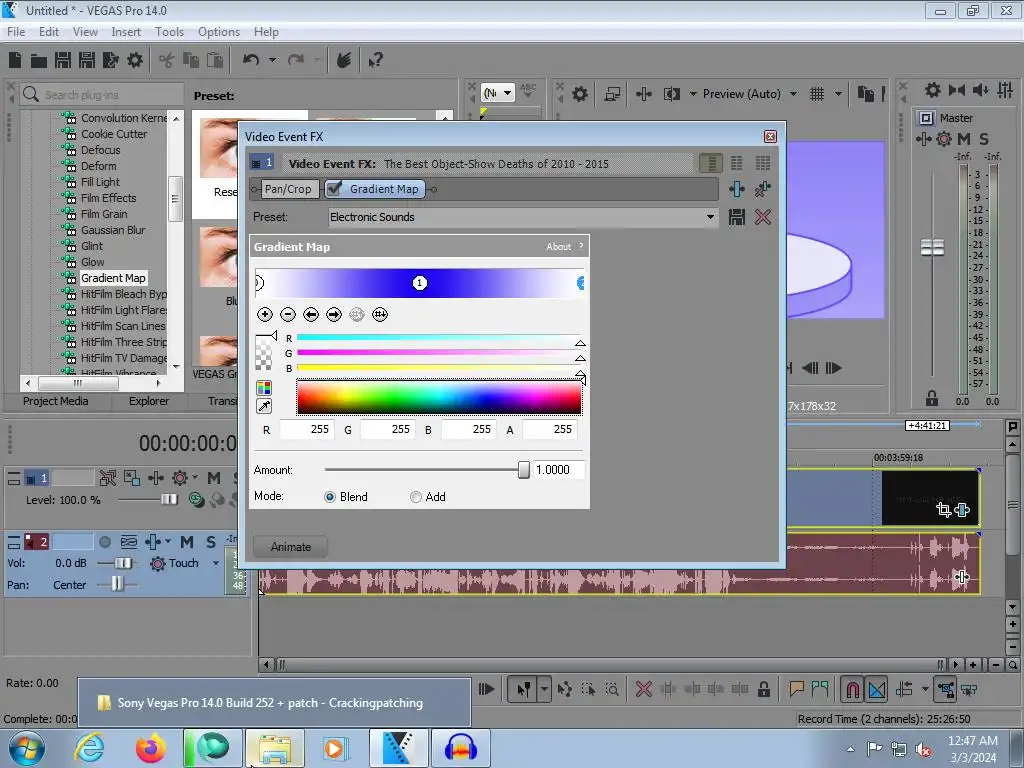
Task: Save the Gradient Map preset
Action: tap(737, 217)
